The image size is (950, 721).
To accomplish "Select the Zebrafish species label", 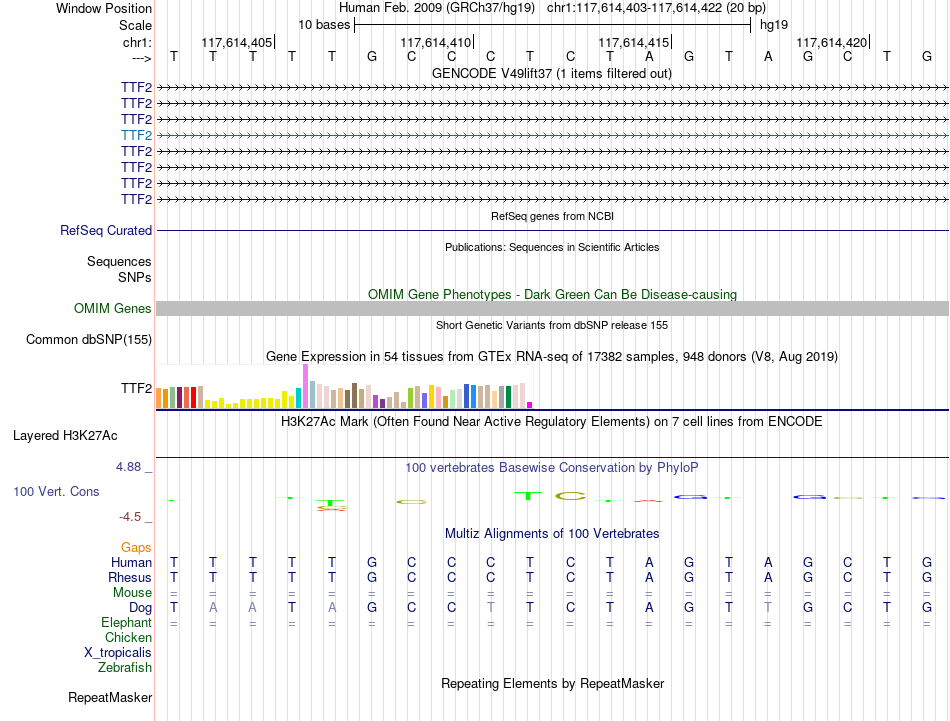I will (x=125, y=667).
